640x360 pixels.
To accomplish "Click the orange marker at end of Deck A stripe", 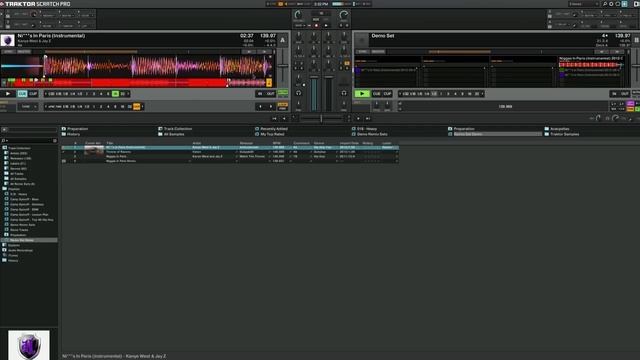I will [x=269, y=83].
